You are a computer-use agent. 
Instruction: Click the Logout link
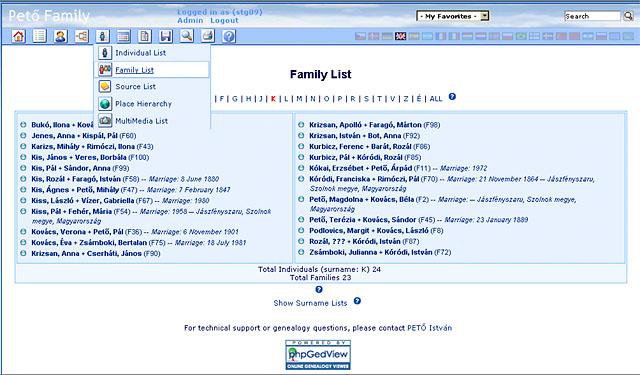click(224, 20)
